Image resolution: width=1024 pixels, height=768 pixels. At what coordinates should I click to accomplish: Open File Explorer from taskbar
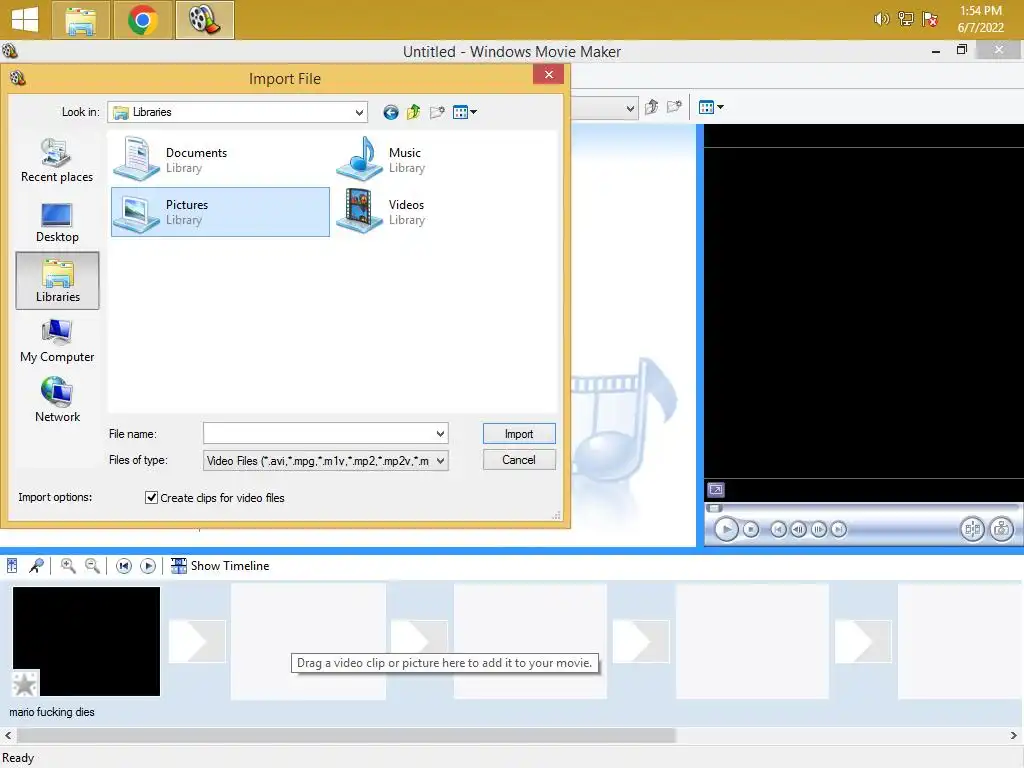[80, 20]
